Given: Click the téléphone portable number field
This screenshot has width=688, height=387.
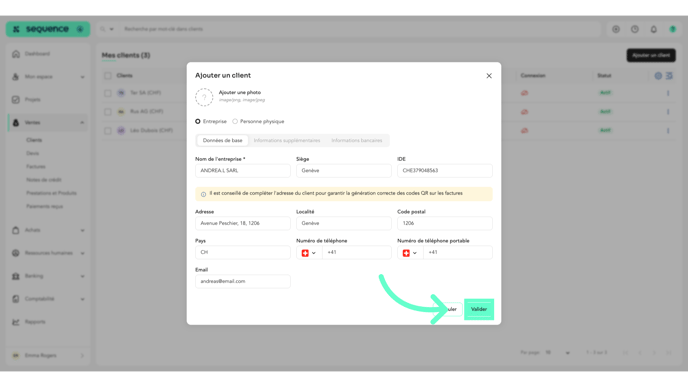Looking at the screenshot, I should tap(458, 252).
